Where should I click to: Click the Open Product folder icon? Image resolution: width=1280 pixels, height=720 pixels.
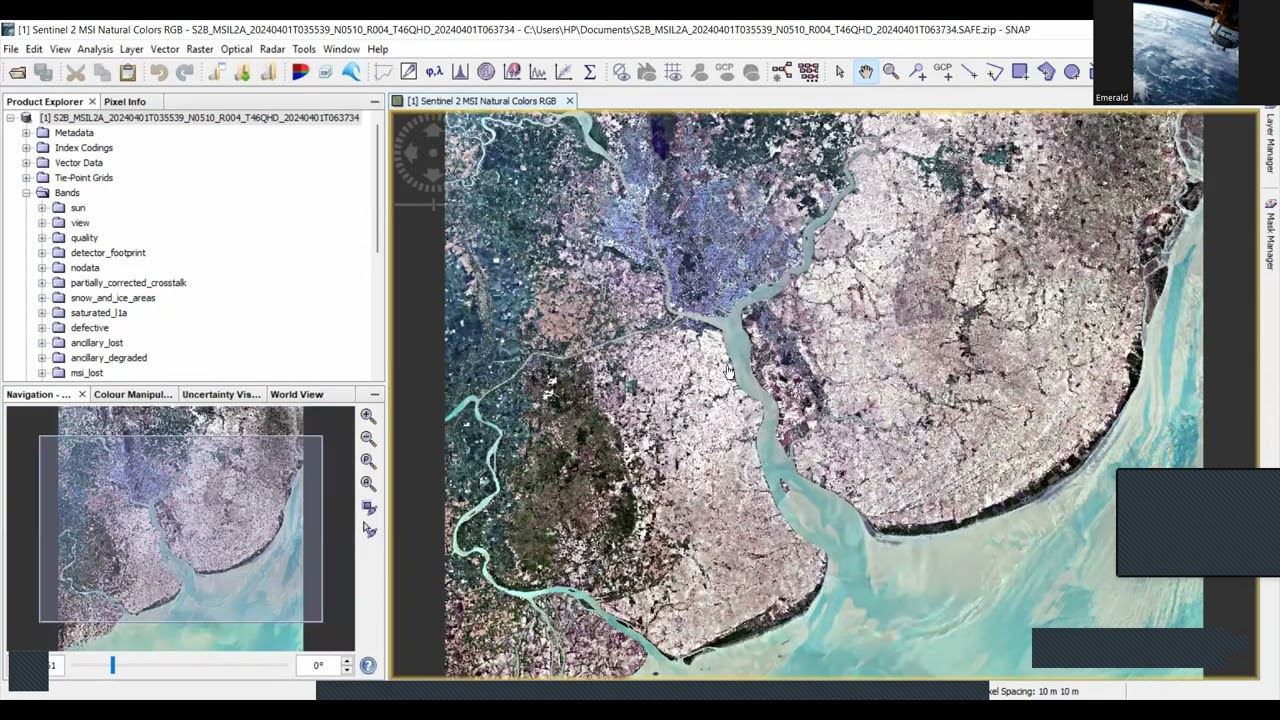pos(18,72)
